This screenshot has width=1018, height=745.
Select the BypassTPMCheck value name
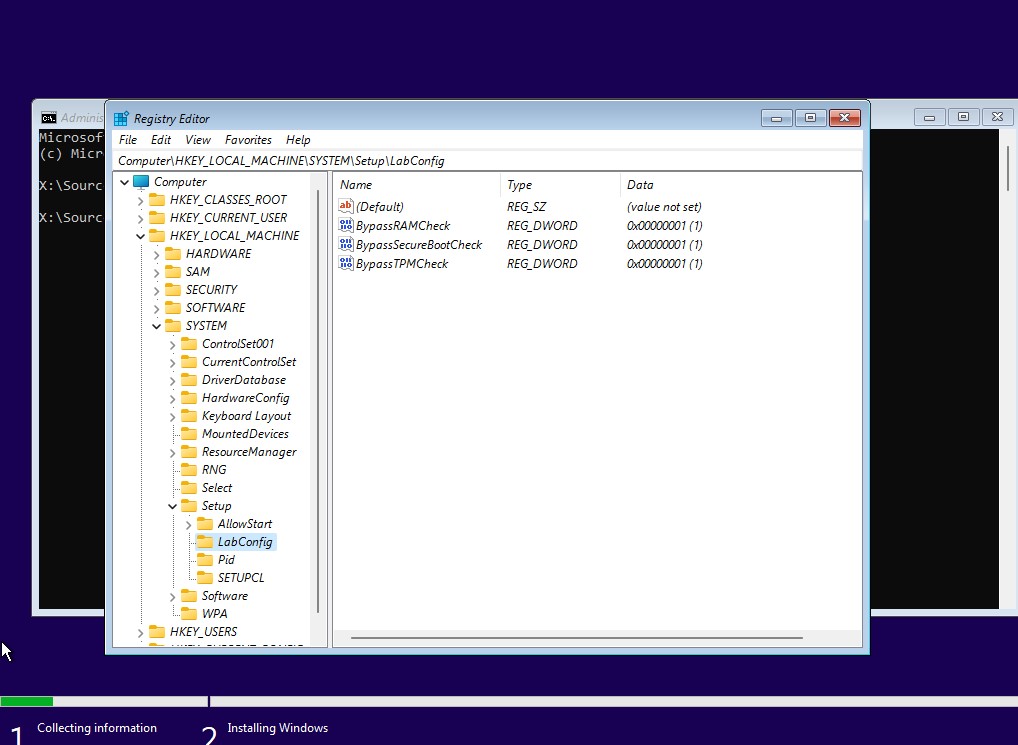tap(402, 263)
